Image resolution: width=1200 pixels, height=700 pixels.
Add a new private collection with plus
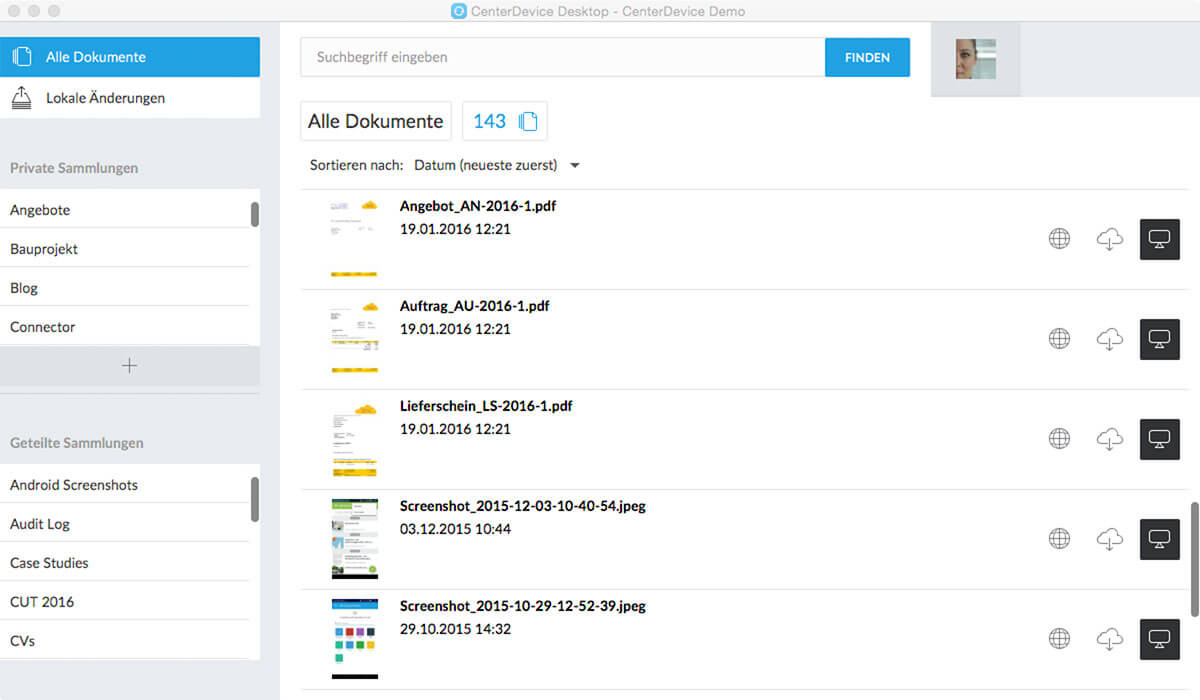[x=129, y=366]
